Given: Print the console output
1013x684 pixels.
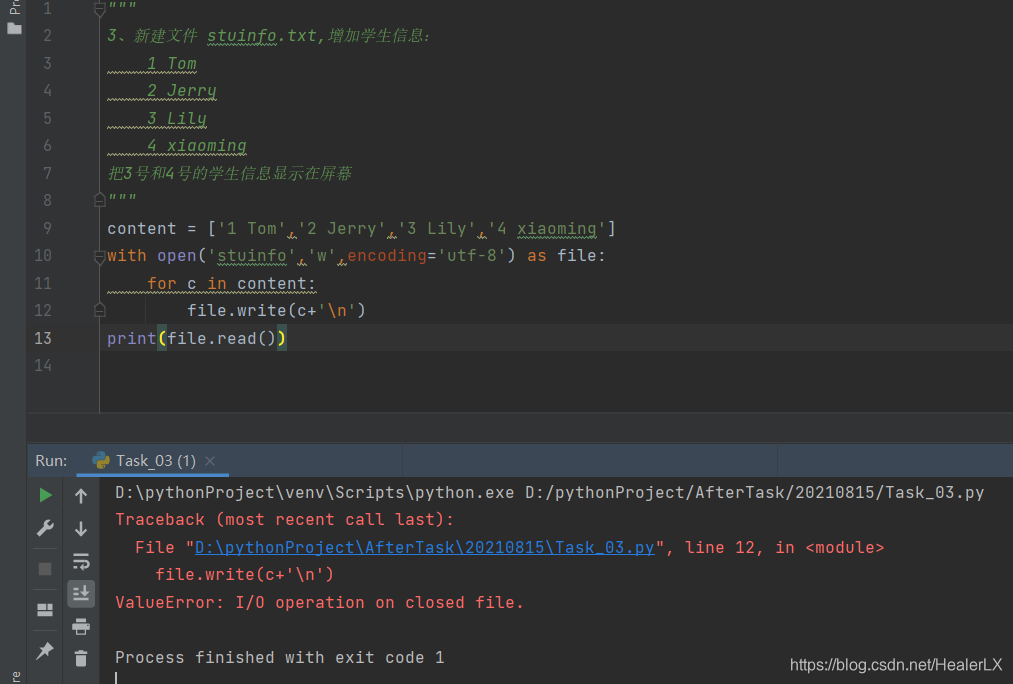Looking at the screenshot, I should [81, 627].
